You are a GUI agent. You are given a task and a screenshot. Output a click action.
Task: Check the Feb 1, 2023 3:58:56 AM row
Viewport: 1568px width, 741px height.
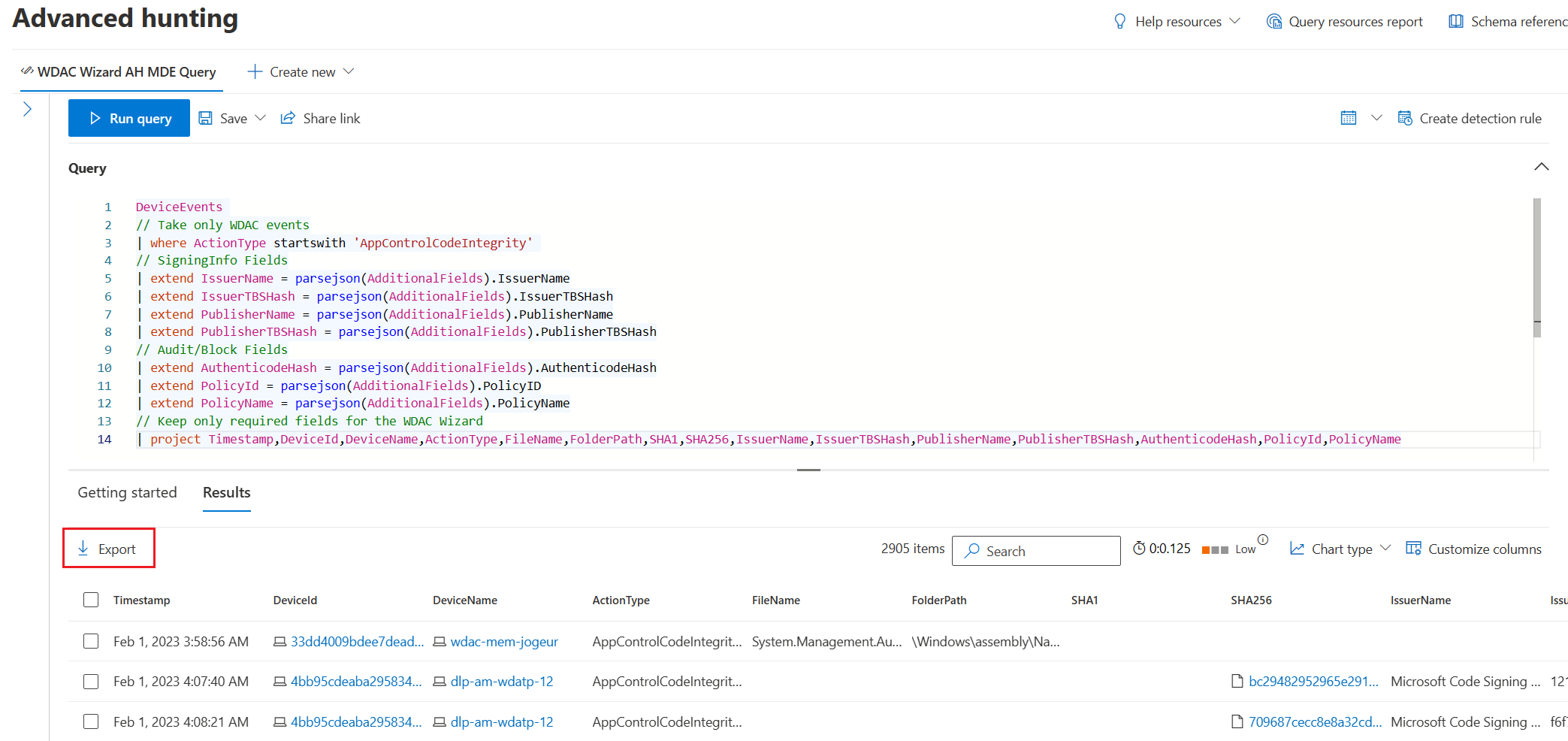(91, 641)
